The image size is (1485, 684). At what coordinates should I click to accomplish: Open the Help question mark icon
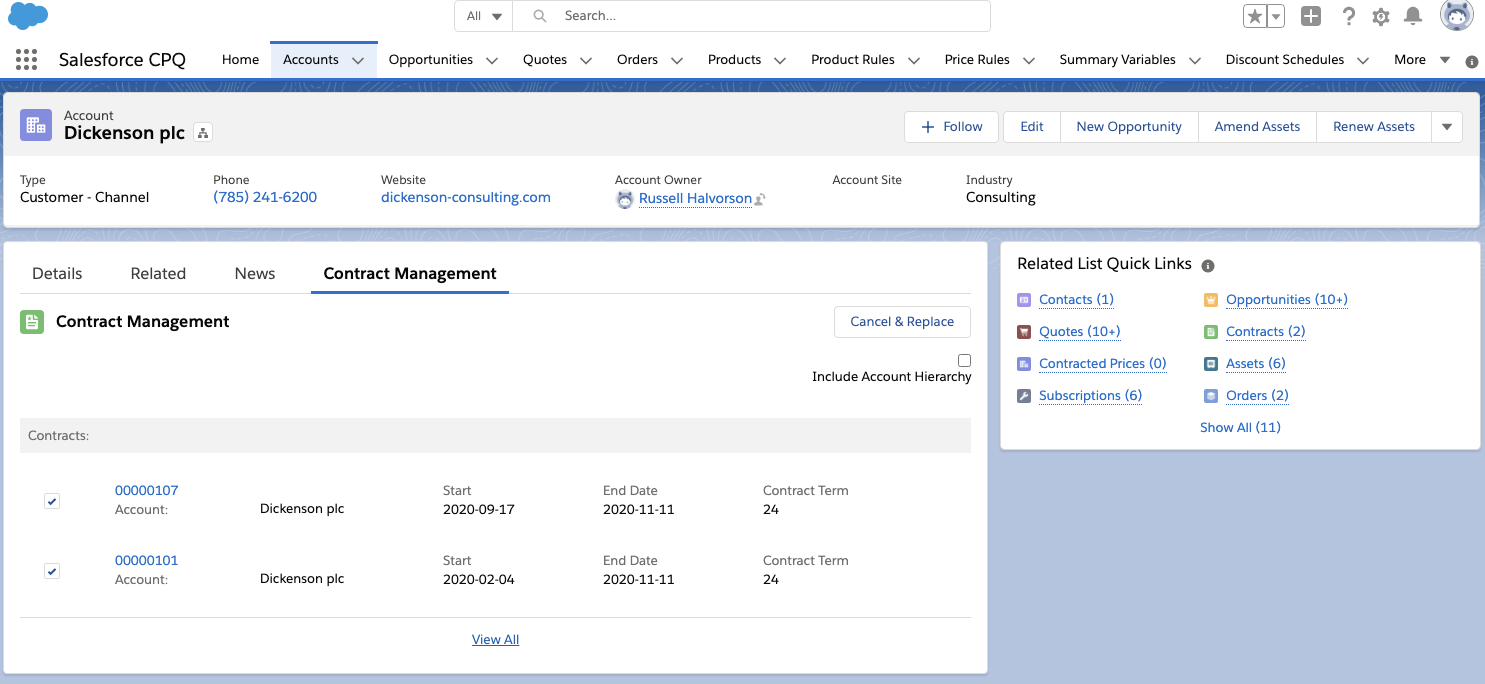1348,16
